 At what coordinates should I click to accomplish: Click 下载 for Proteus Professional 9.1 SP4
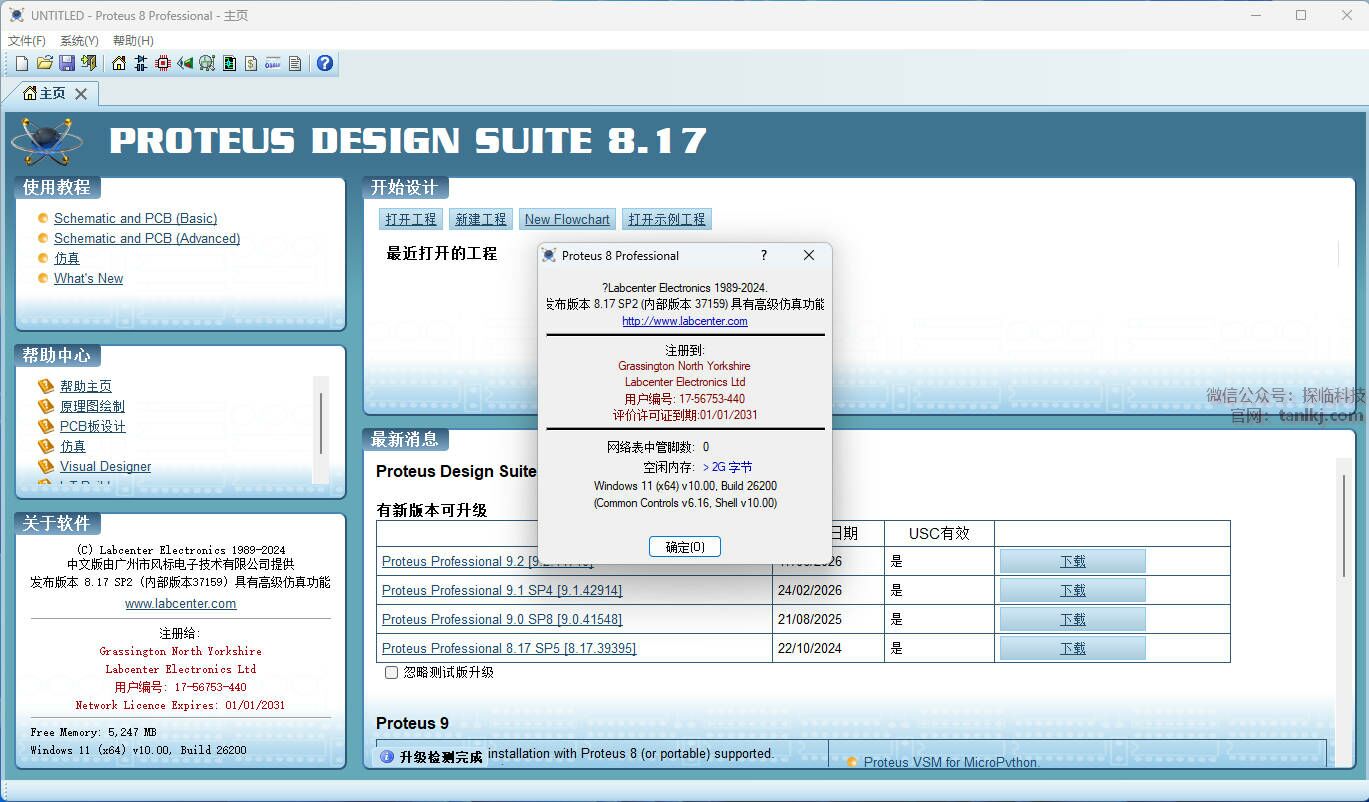(x=1073, y=590)
